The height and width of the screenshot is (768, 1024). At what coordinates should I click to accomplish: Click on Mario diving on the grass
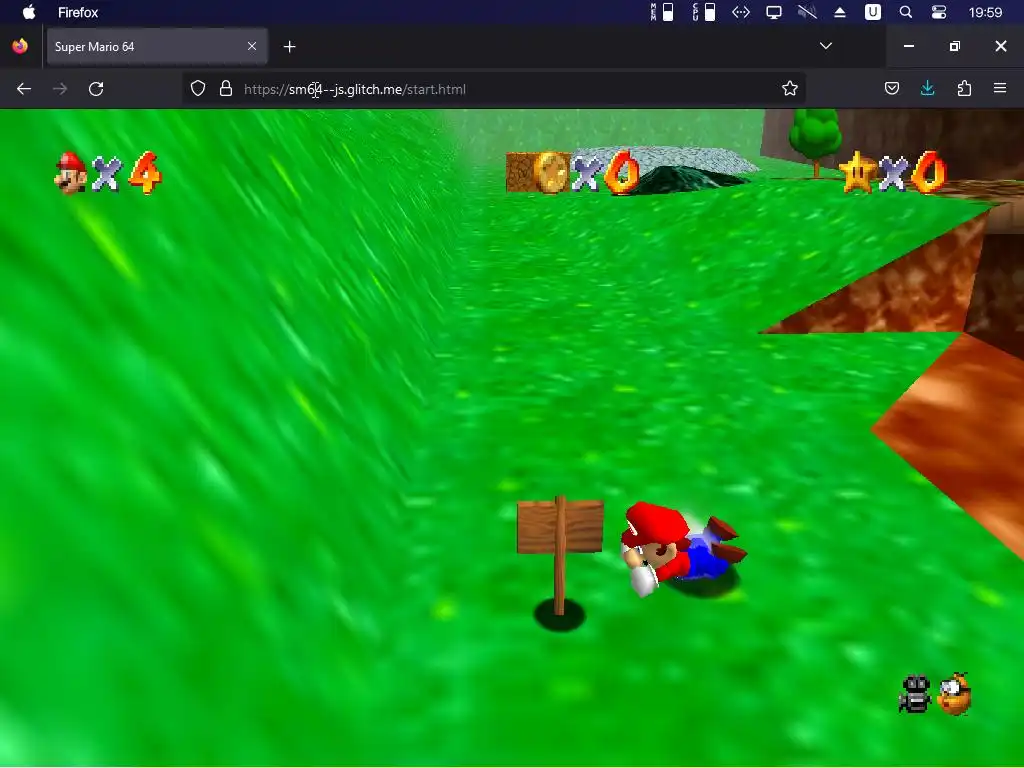(682, 549)
